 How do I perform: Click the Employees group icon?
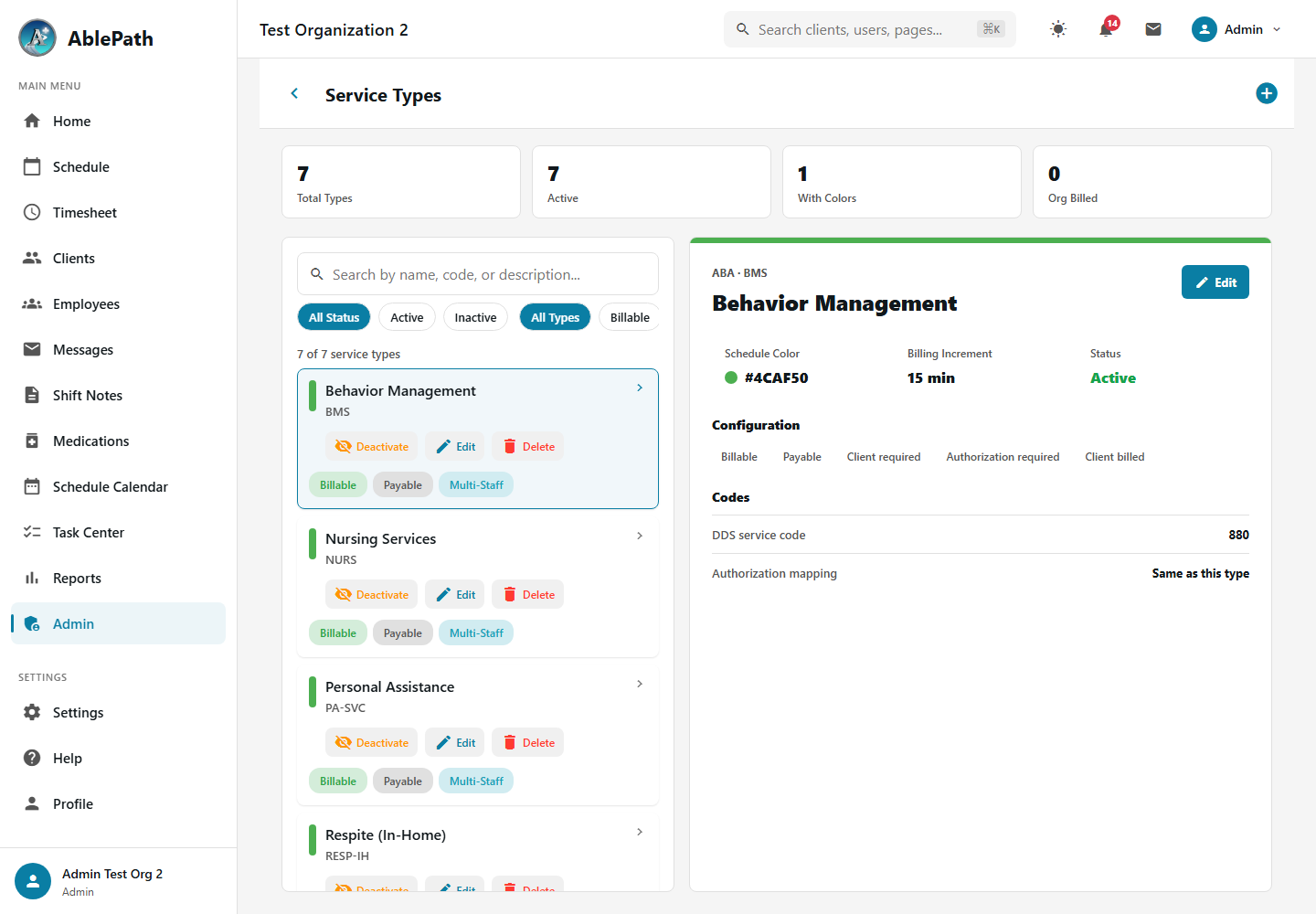(32, 303)
